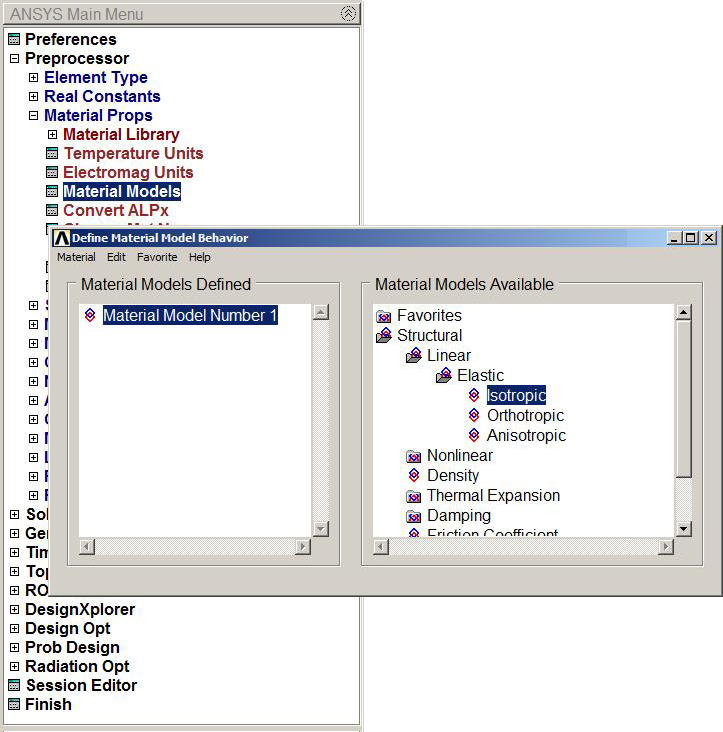The width and height of the screenshot is (723, 732).
Task: Open the Edit menu in dialog
Action: click(x=116, y=257)
